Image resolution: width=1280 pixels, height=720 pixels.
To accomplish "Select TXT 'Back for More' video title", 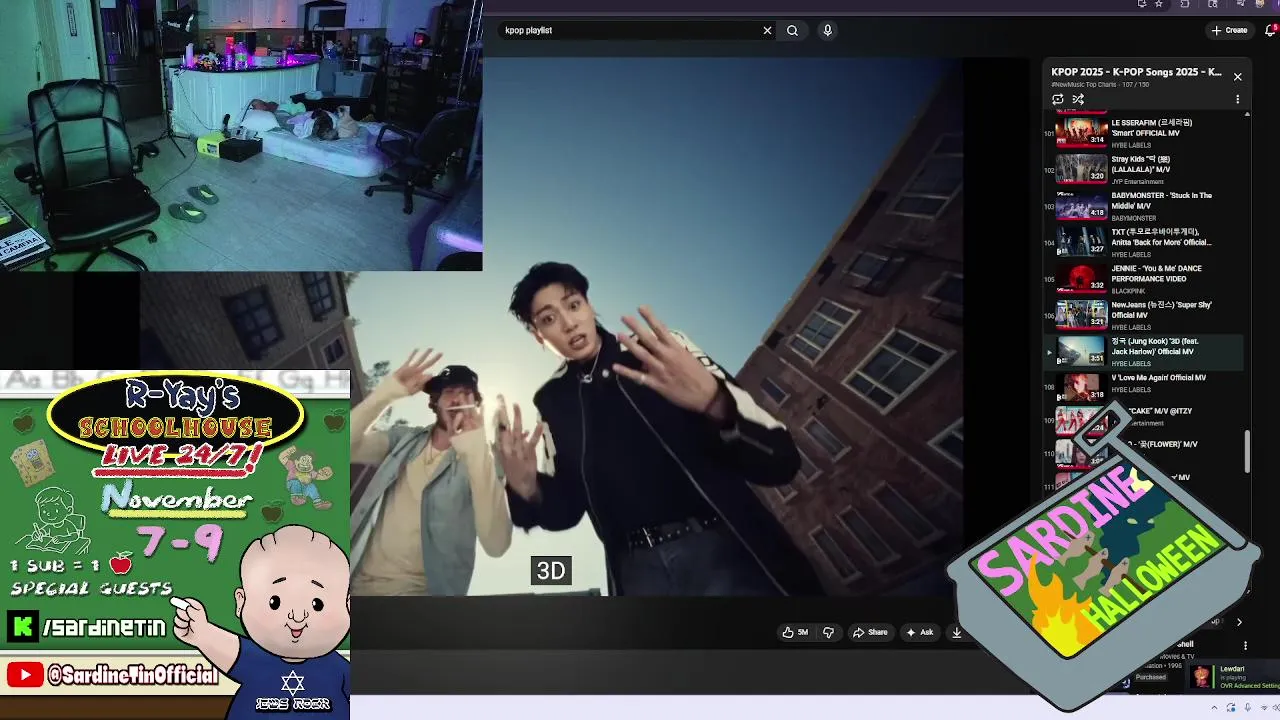I will coord(1161,237).
